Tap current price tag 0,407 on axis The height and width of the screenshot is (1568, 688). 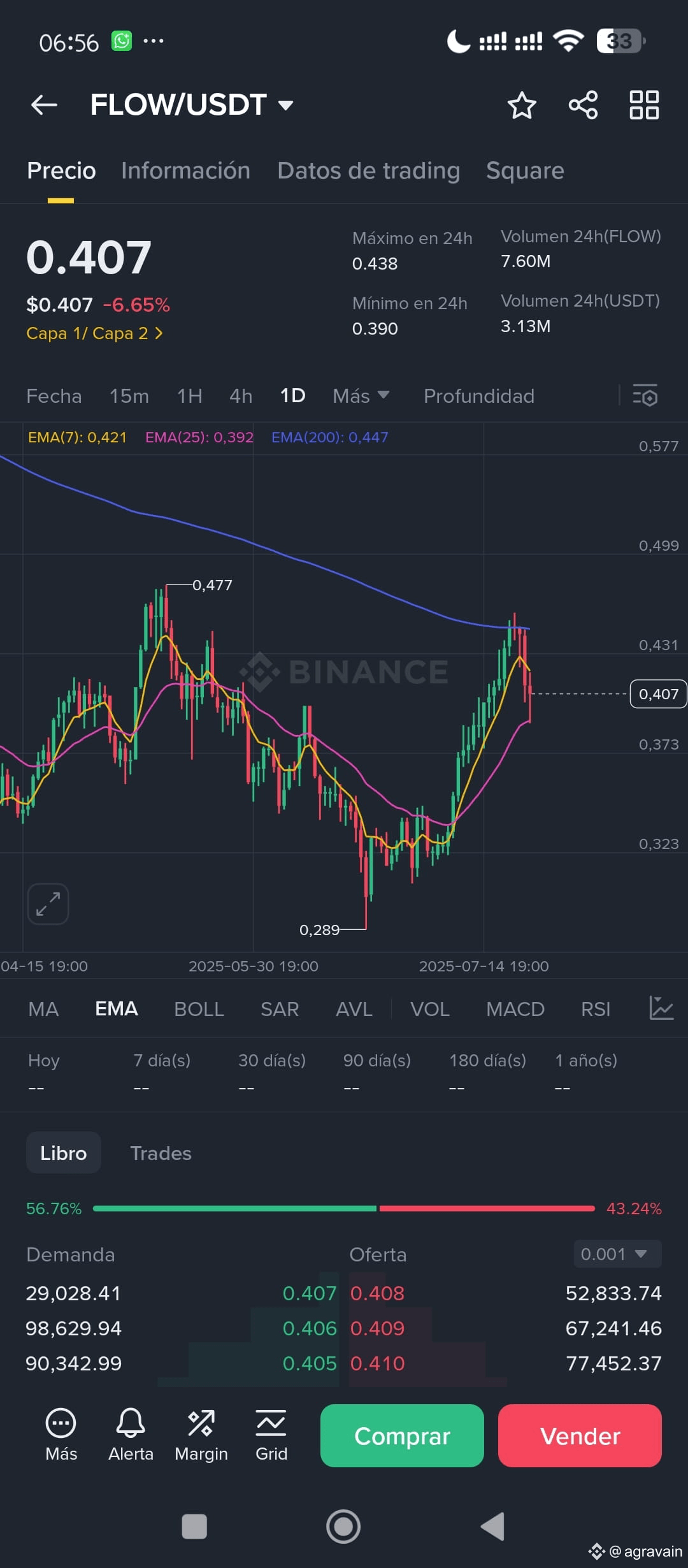tap(659, 693)
